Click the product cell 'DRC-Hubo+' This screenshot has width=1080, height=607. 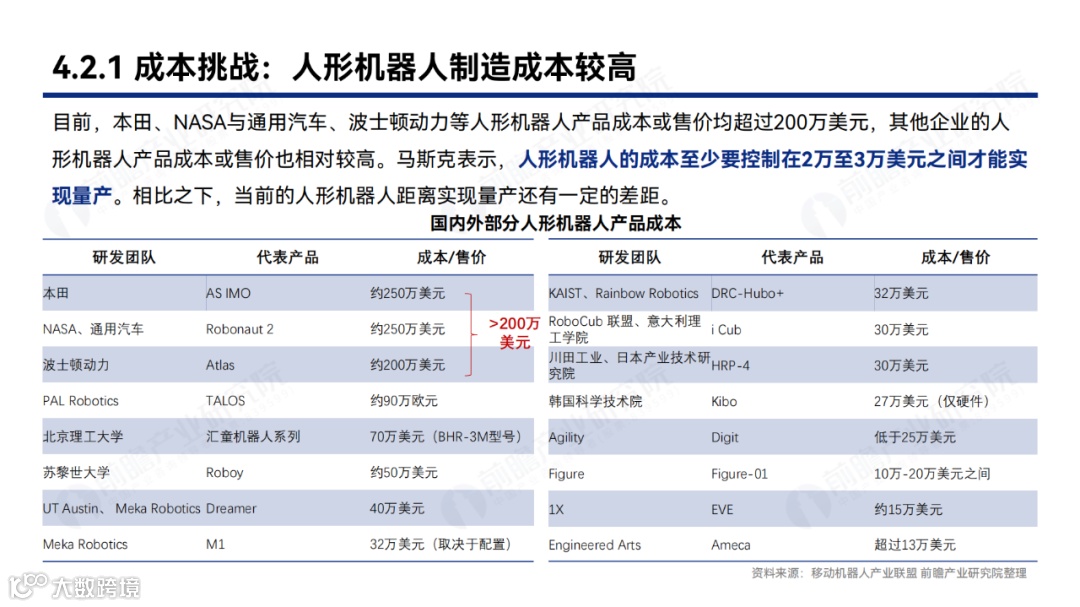(x=747, y=294)
